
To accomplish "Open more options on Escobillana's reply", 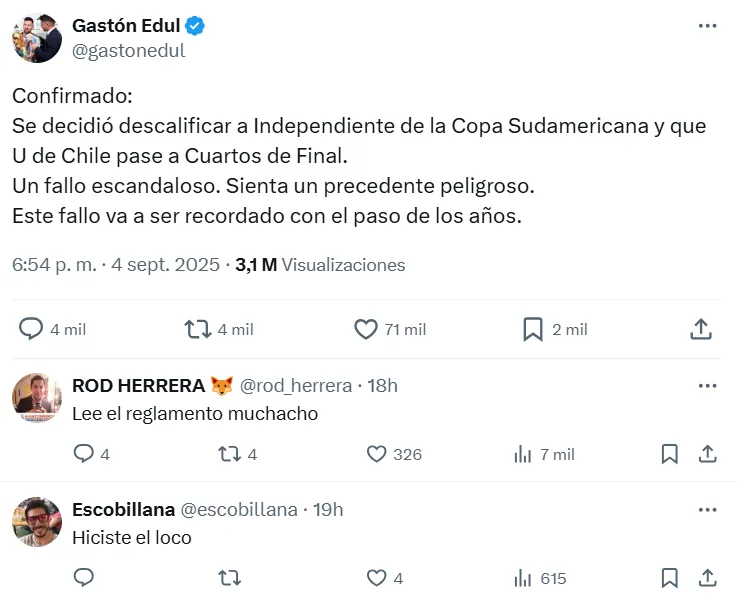I will pyautogui.click(x=707, y=510).
